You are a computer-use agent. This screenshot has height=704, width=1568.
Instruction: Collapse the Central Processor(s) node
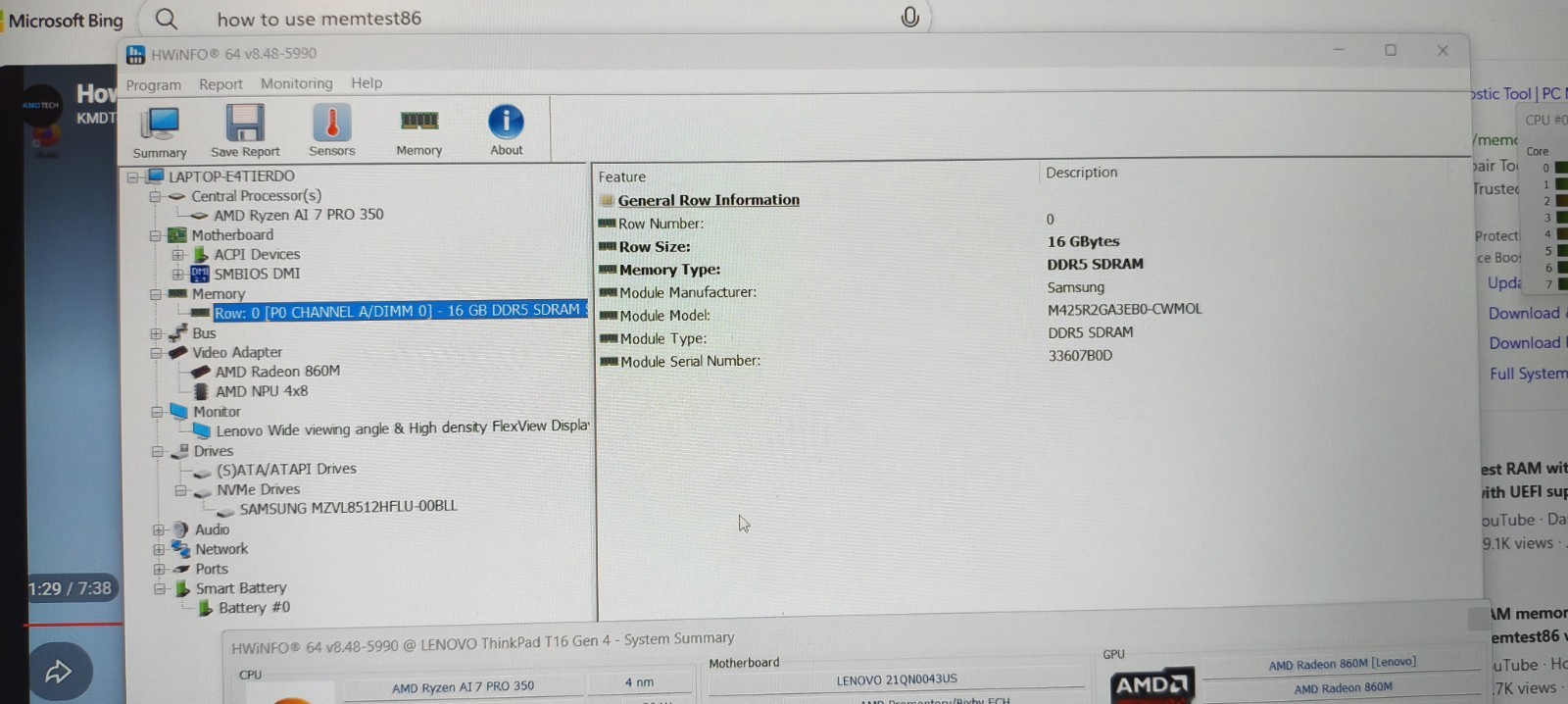[x=155, y=197]
